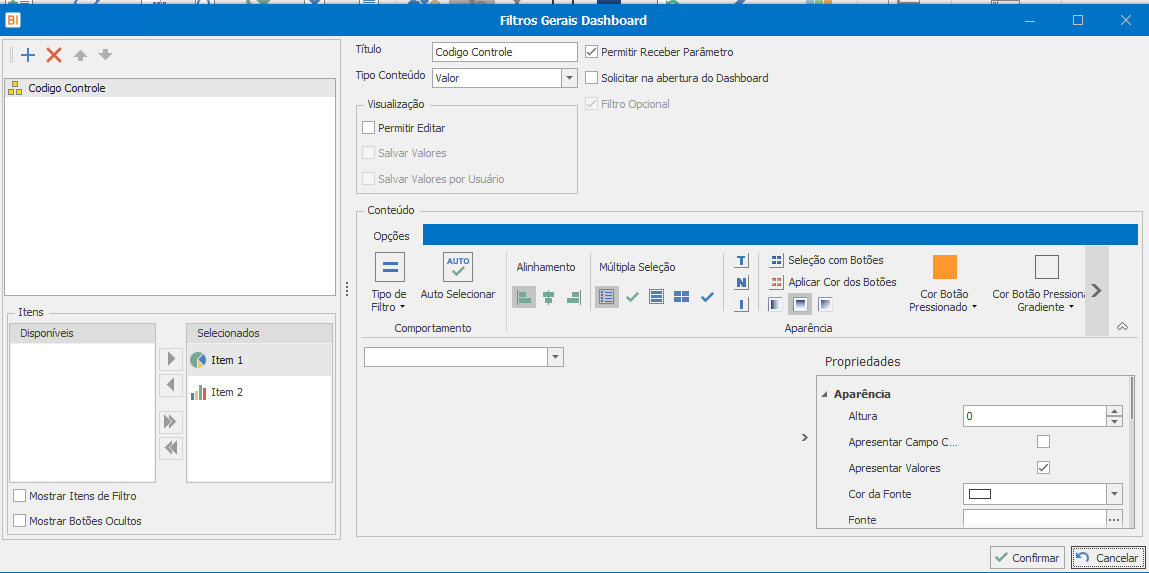Check Apresentar Campo C... property checkbox

tap(1043, 442)
